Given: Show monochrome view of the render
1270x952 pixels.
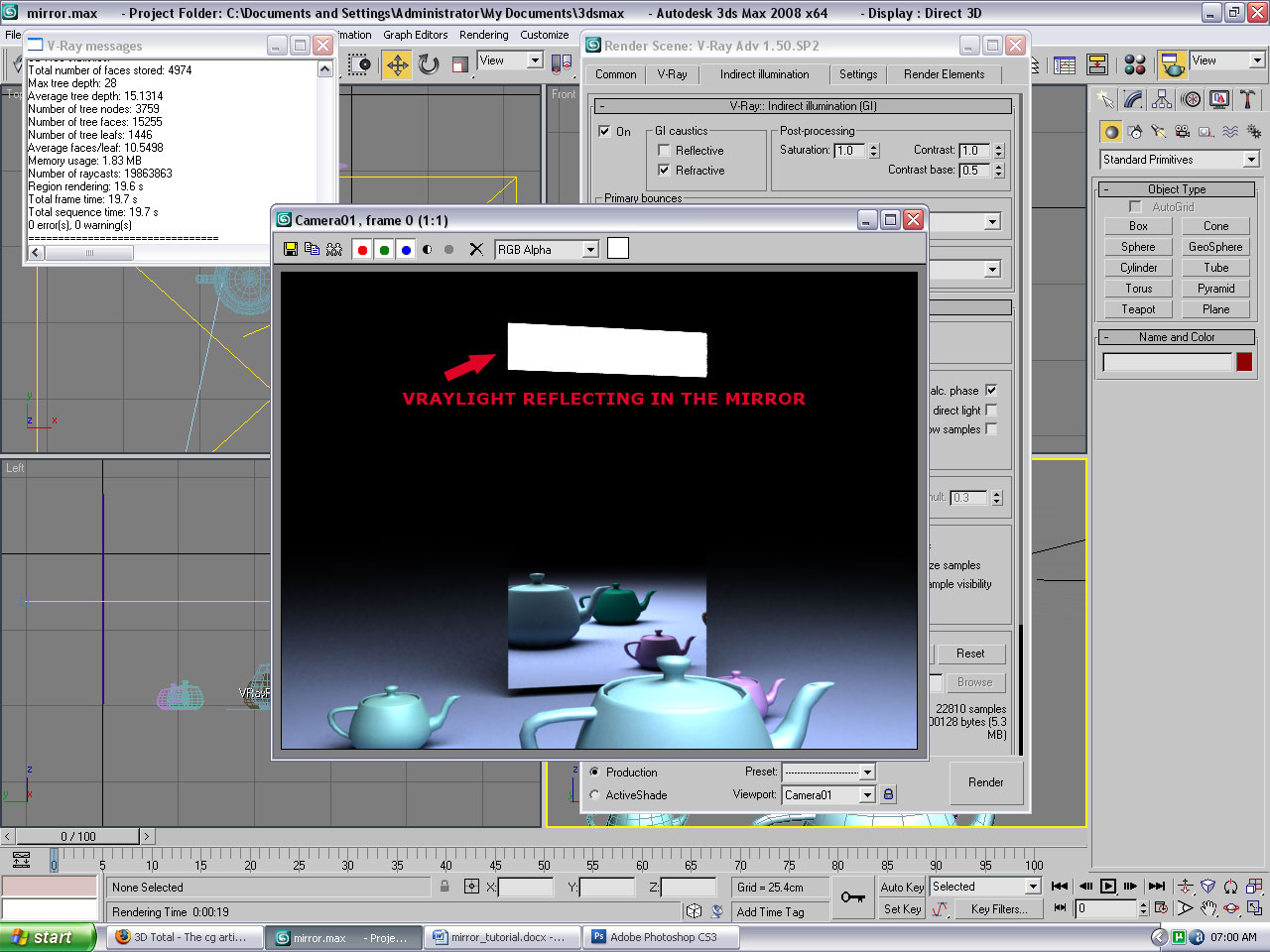Looking at the screenshot, I should [x=449, y=250].
